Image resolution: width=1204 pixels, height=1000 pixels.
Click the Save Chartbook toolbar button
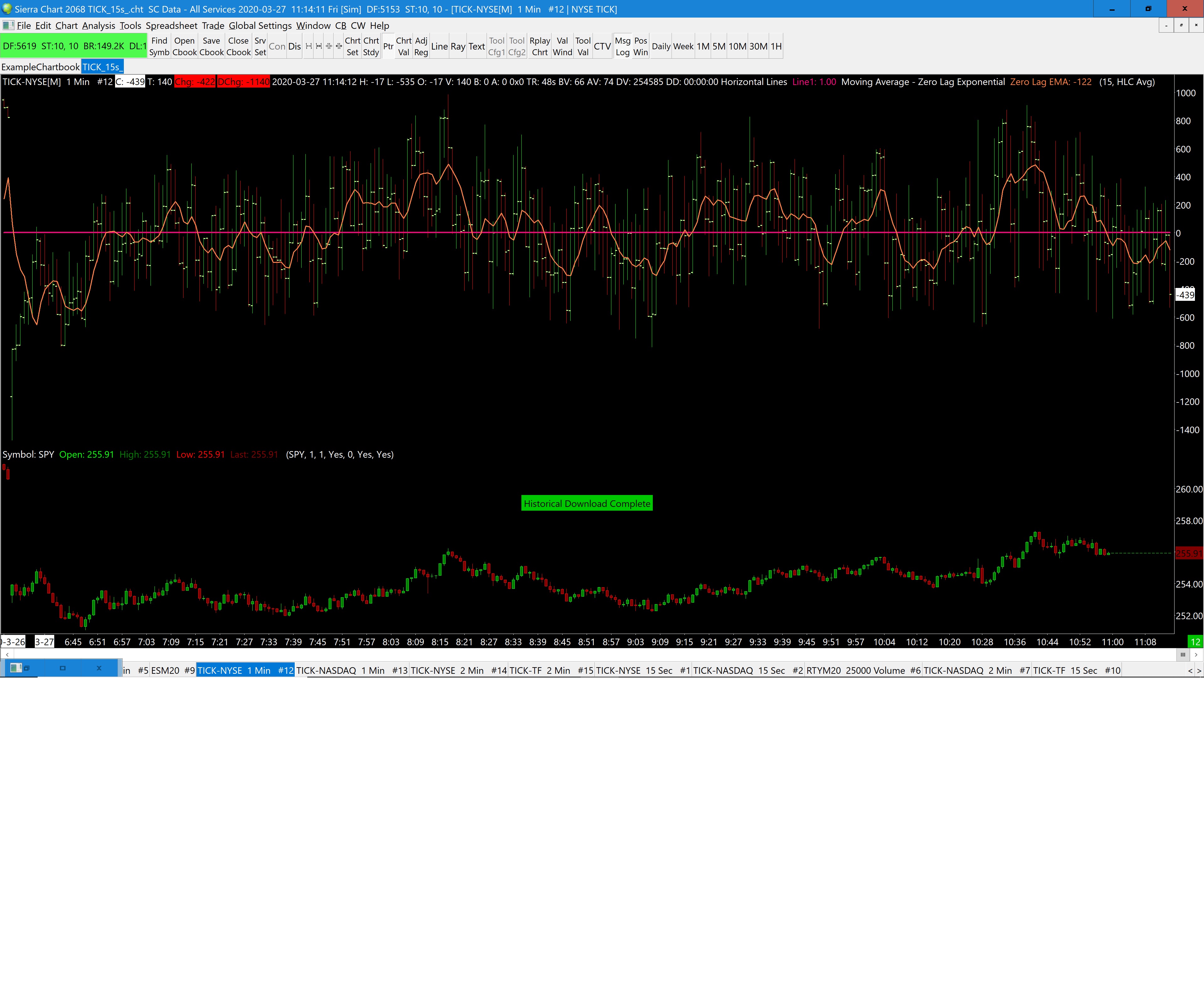[x=211, y=46]
